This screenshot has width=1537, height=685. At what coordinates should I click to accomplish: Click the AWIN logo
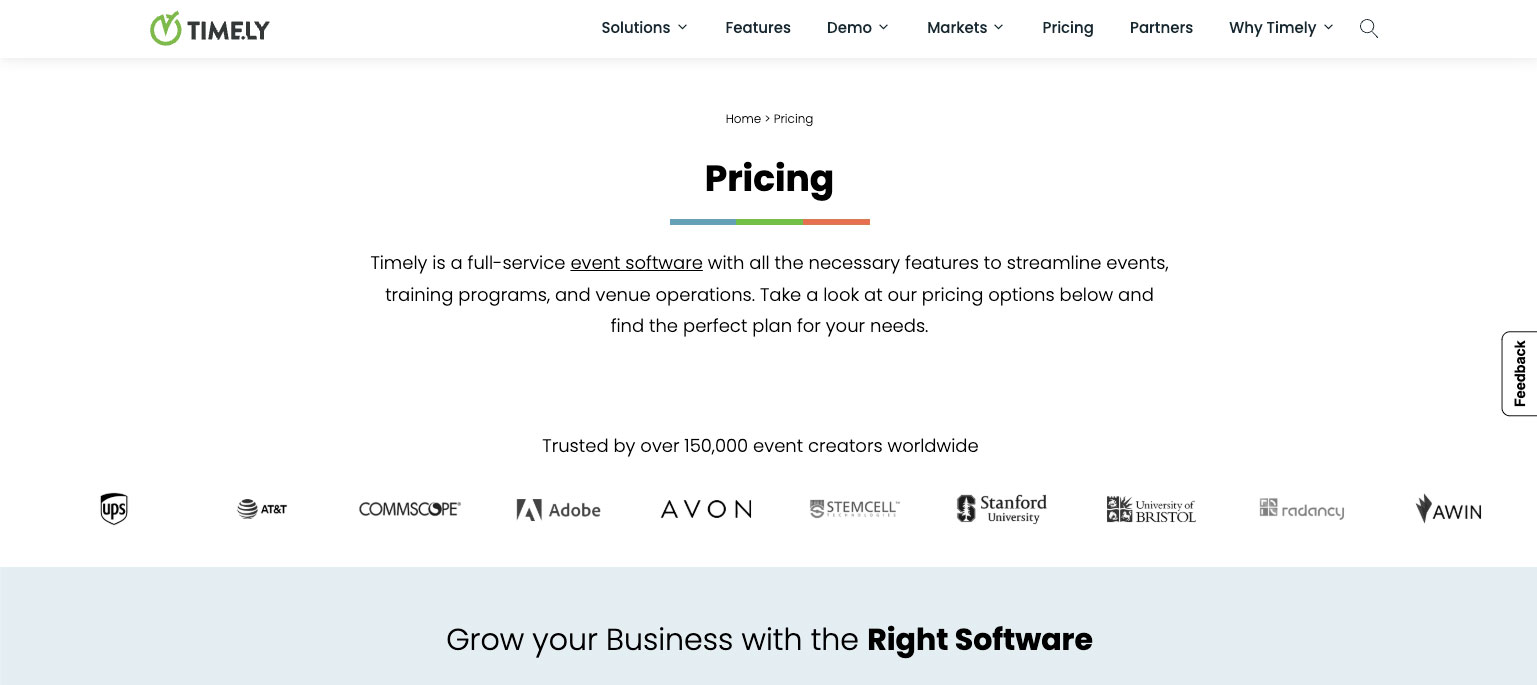click(x=1449, y=509)
